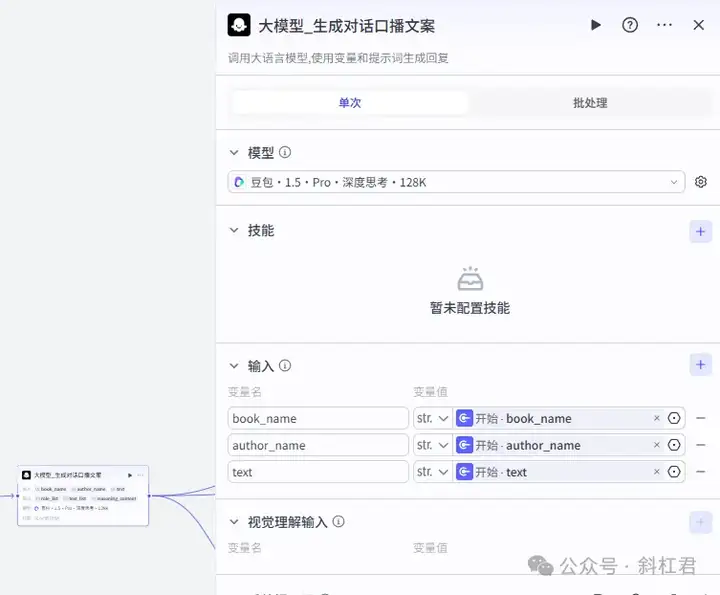
Task: Switch to the 单次 tab
Action: click(x=350, y=102)
